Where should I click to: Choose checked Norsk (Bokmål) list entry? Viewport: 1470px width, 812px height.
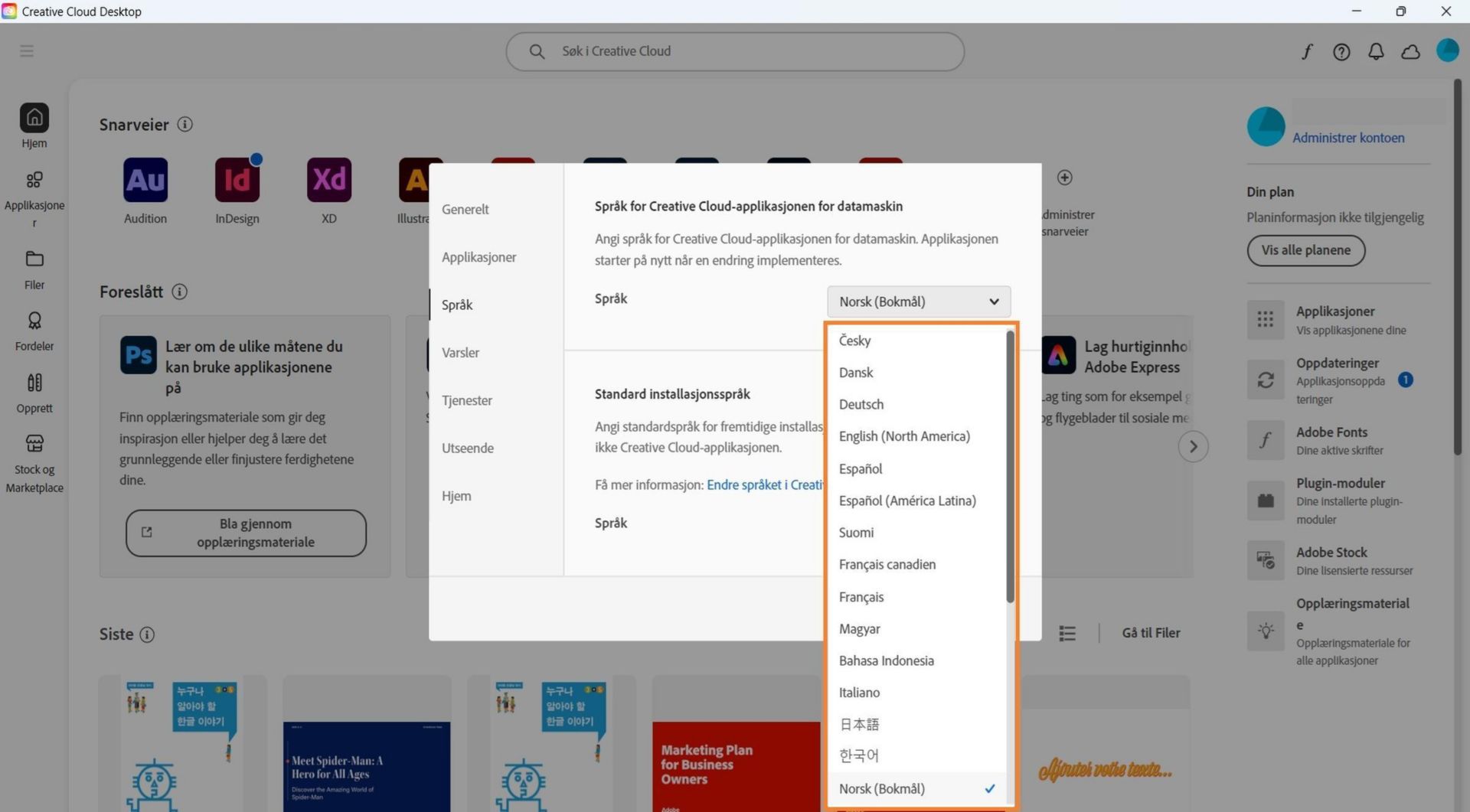917,789
